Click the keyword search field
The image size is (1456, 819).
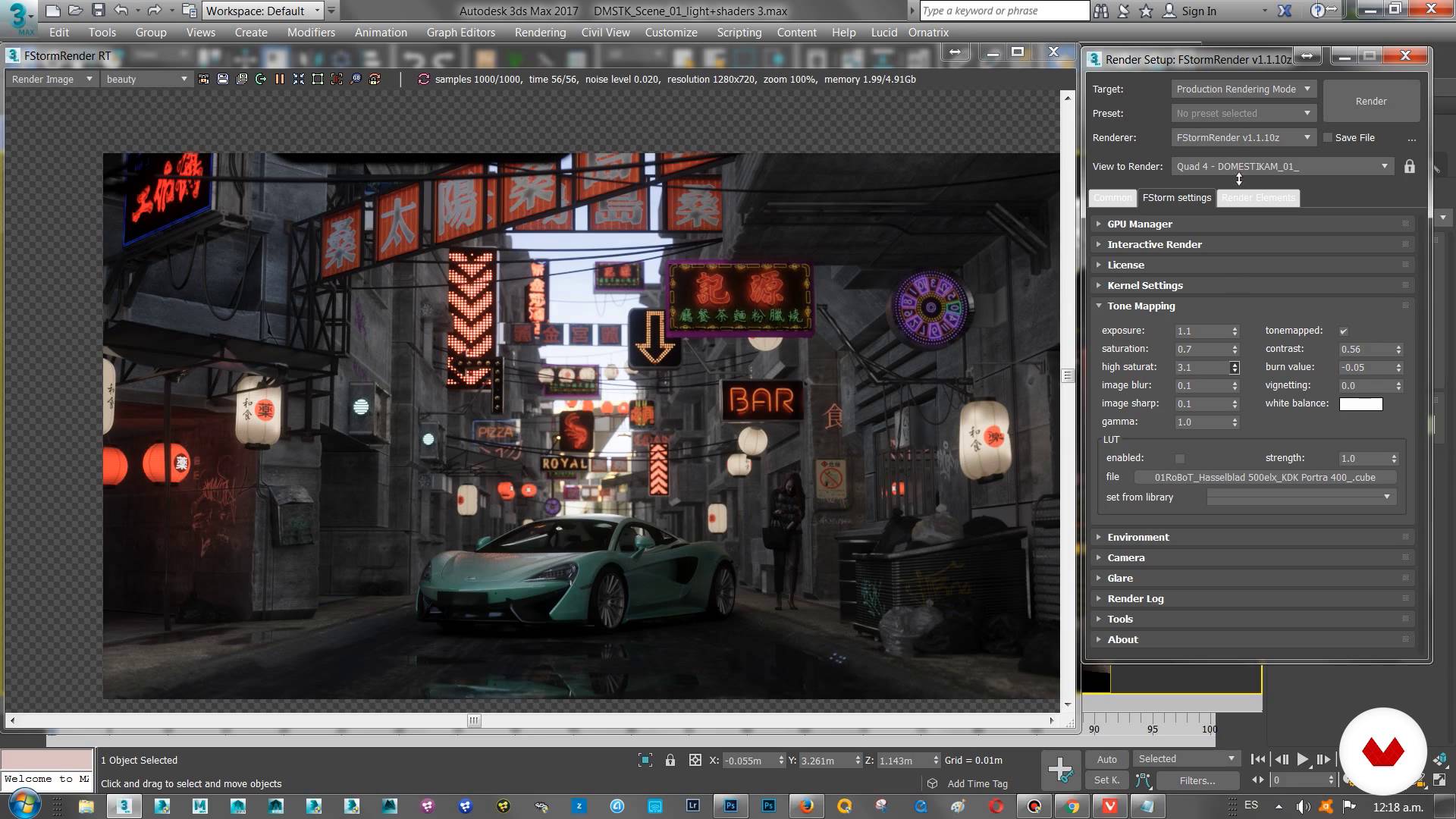coord(1004,11)
